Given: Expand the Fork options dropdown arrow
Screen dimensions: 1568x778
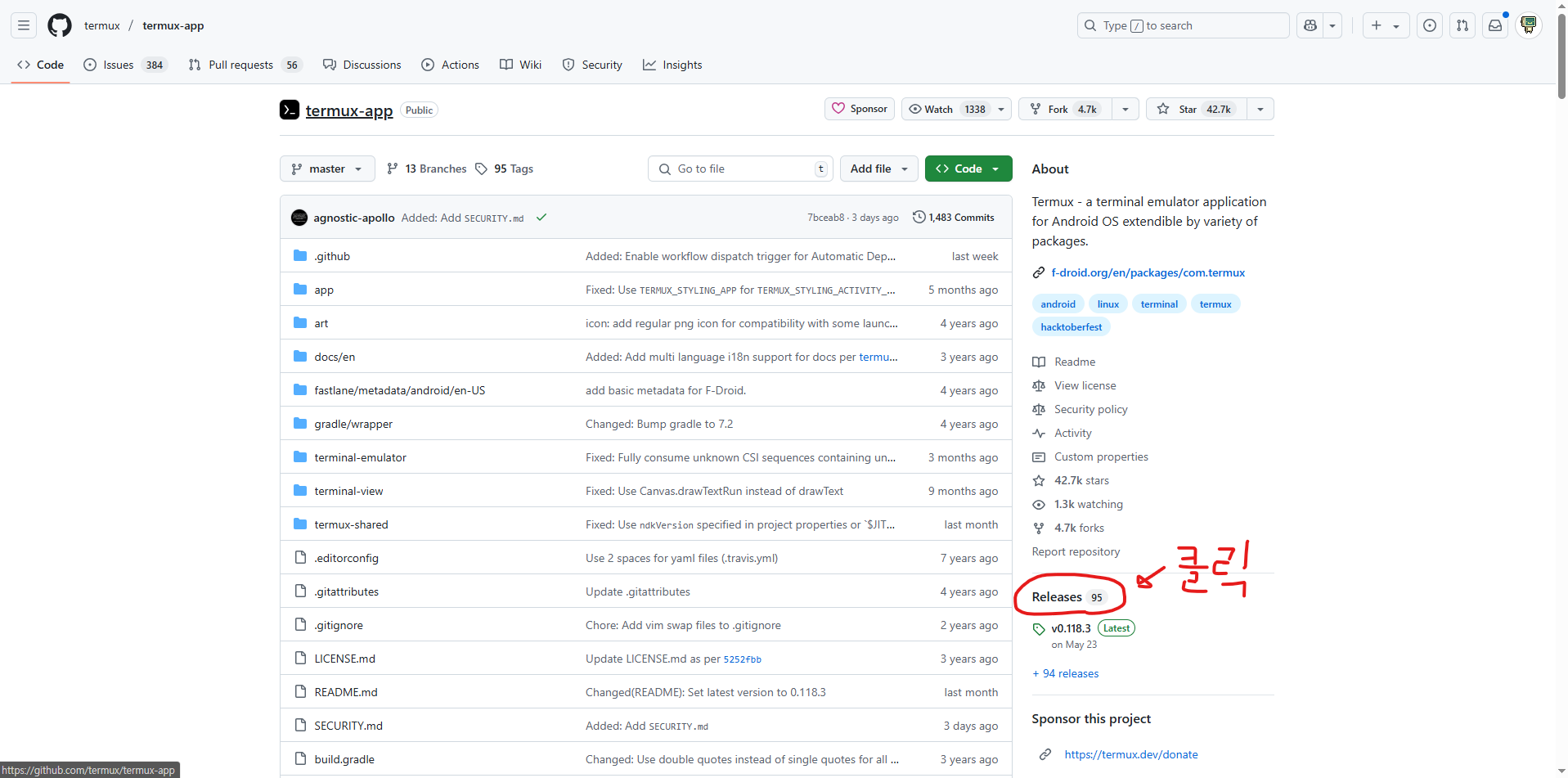Looking at the screenshot, I should coord(1125,109).
